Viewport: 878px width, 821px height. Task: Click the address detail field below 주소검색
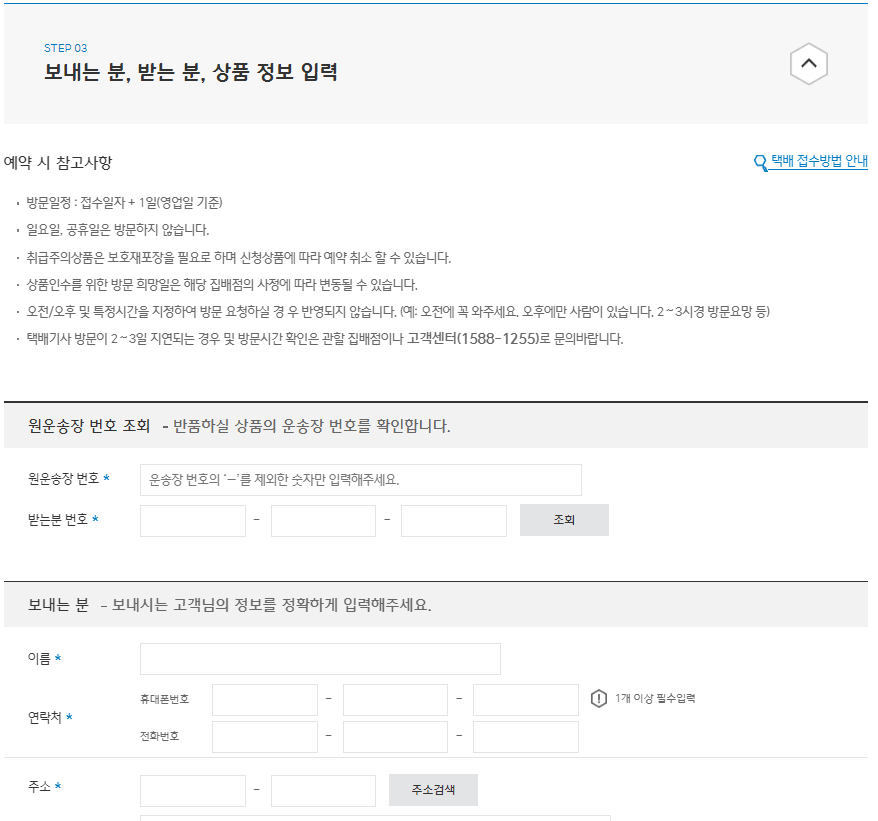click(x=320, y=818)
